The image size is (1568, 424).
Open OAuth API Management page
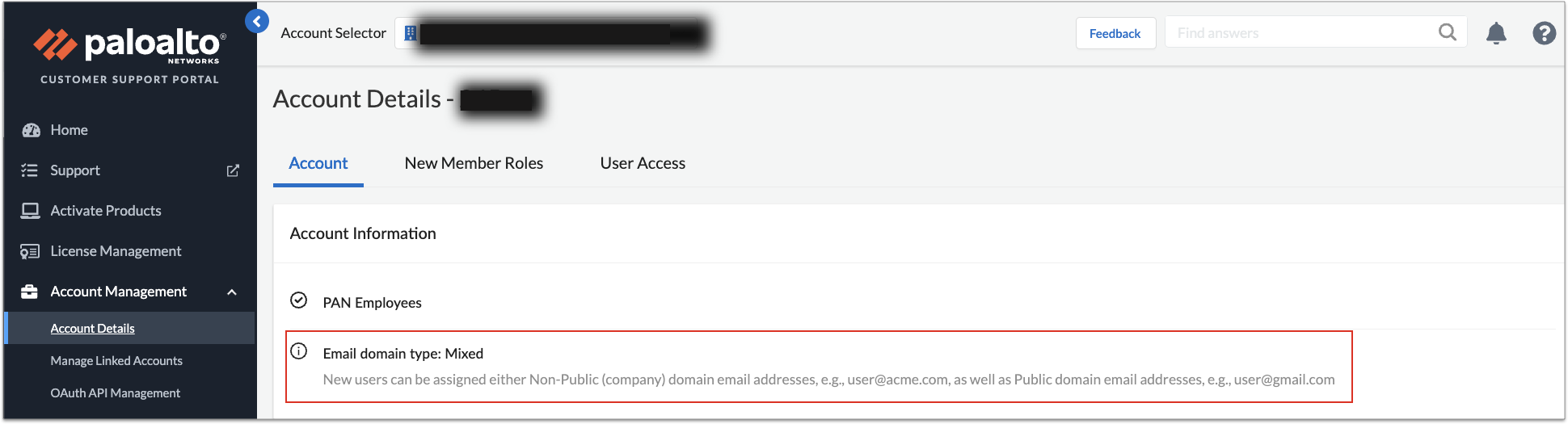[115, 393]
